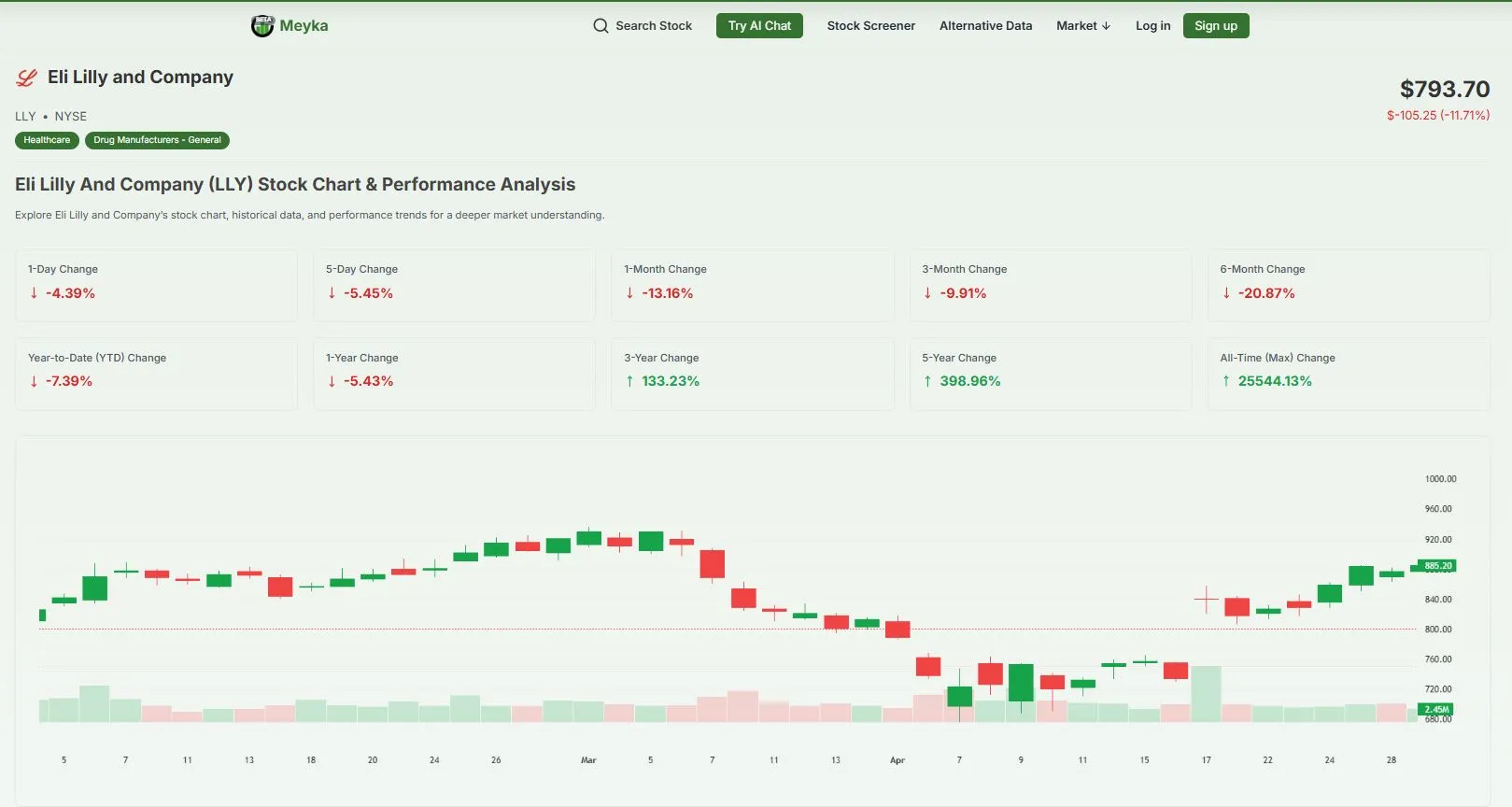Click the 5-Year Change up arrow icon
This screenshot has width=1512, height=807.
click(x=928, y=381)
